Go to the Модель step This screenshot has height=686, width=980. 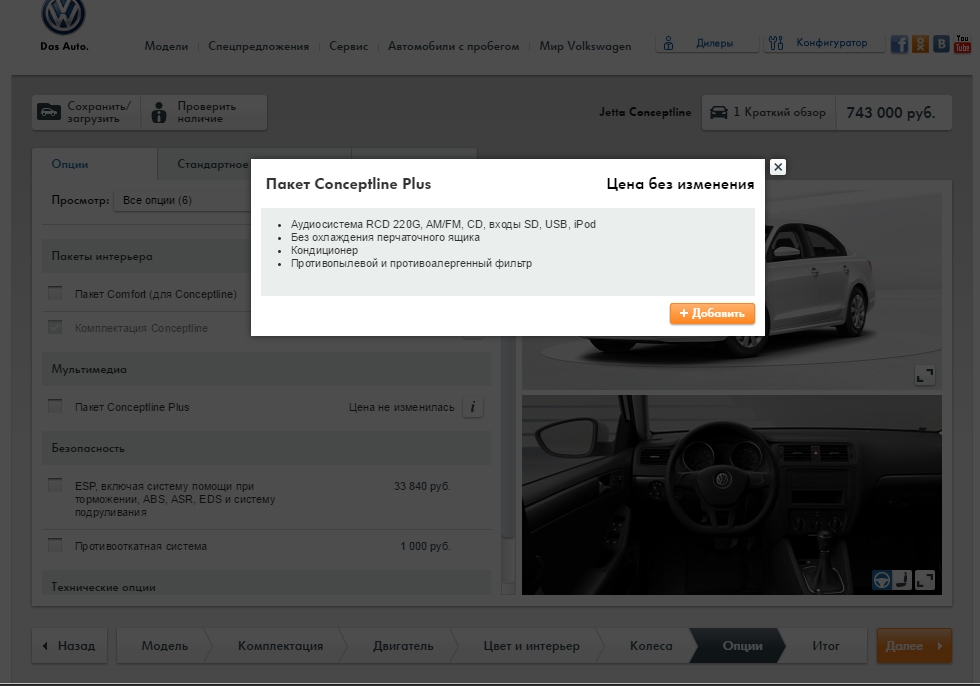(164, 646)
